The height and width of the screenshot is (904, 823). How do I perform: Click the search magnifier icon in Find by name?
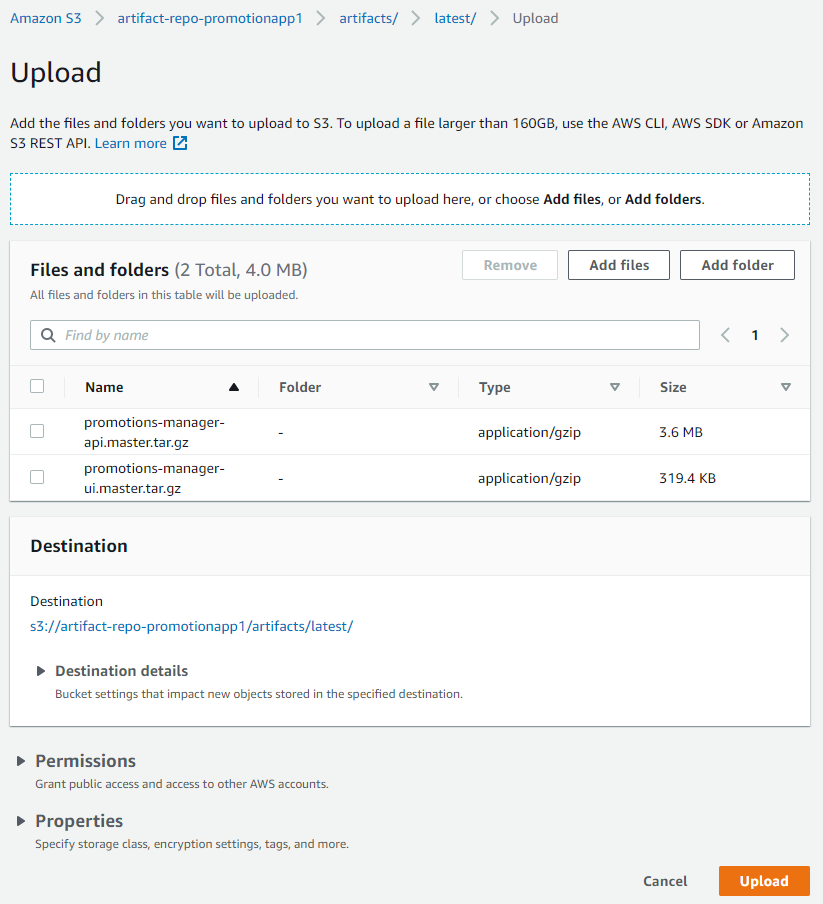coord(48,335)
